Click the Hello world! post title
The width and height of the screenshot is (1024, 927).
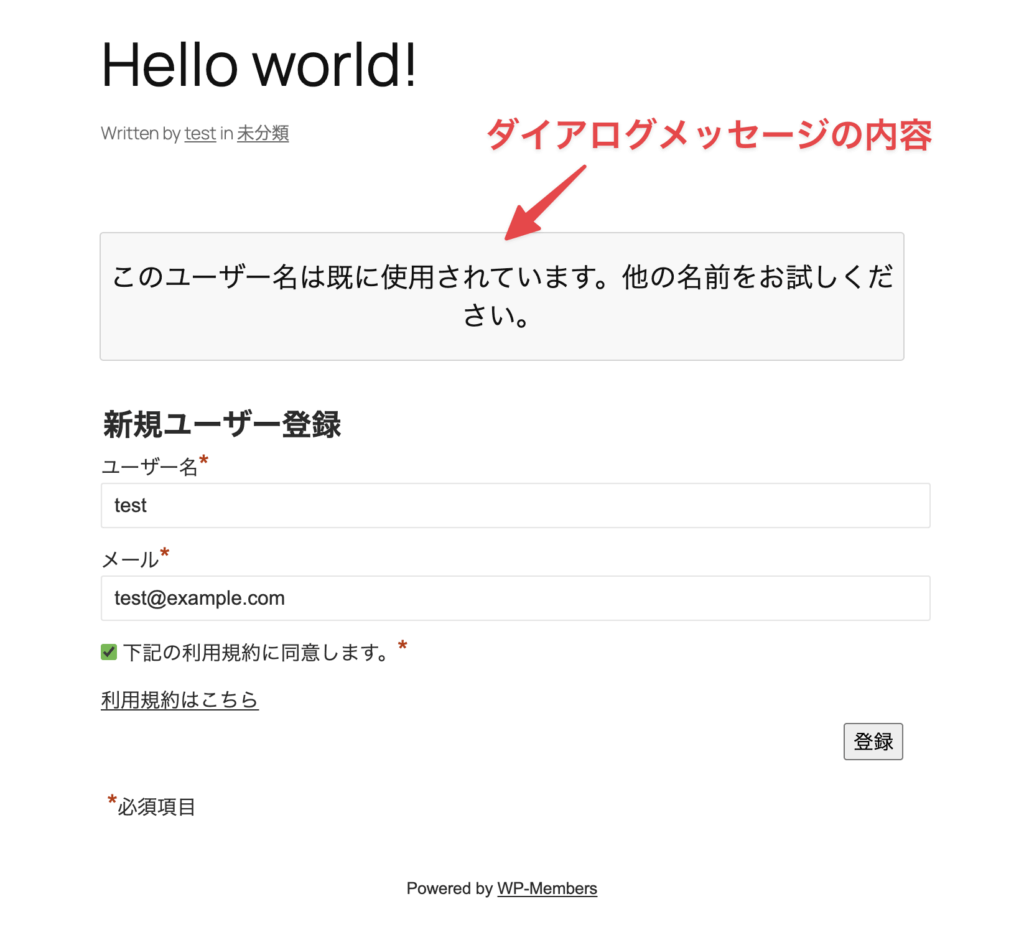pyautogui.click(x=259, y=64)
